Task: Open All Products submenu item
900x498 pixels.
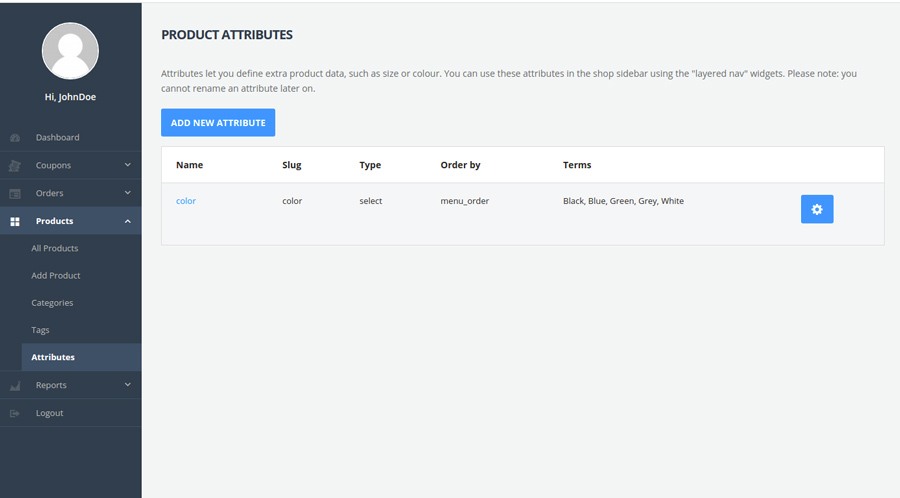Action: click(55, 248)
